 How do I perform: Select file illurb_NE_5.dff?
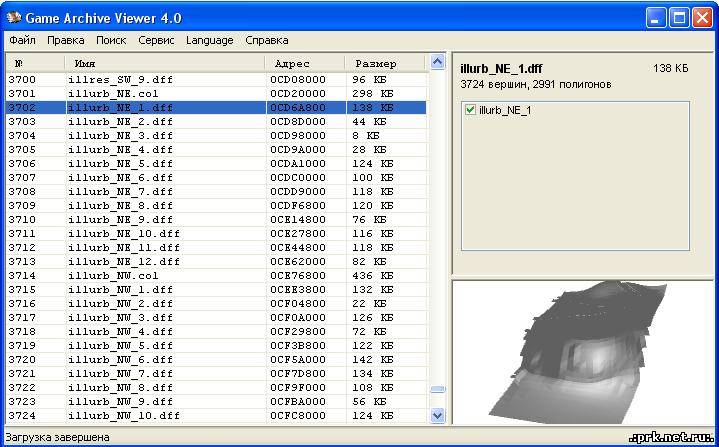point(121,164)
